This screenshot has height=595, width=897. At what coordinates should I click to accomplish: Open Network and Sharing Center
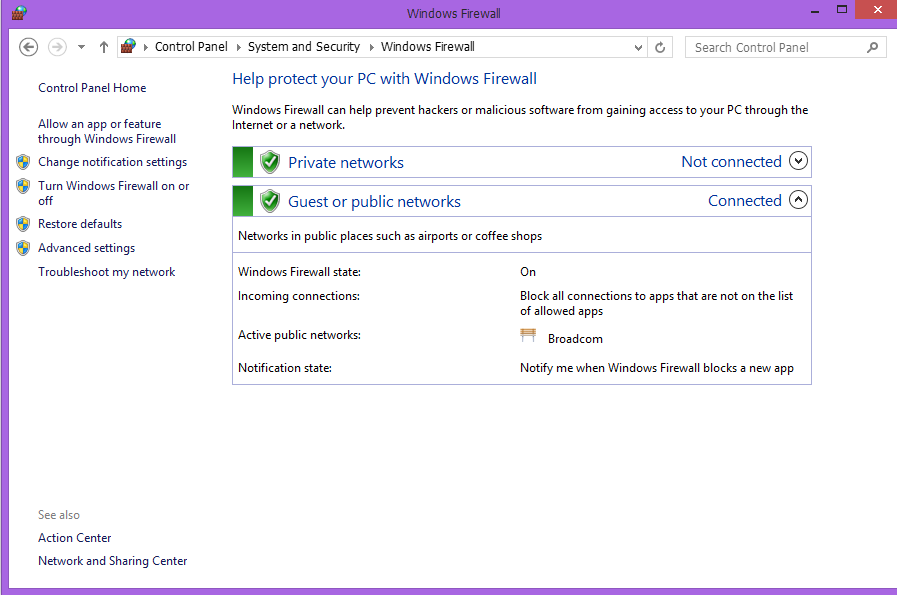coord(113,561)
